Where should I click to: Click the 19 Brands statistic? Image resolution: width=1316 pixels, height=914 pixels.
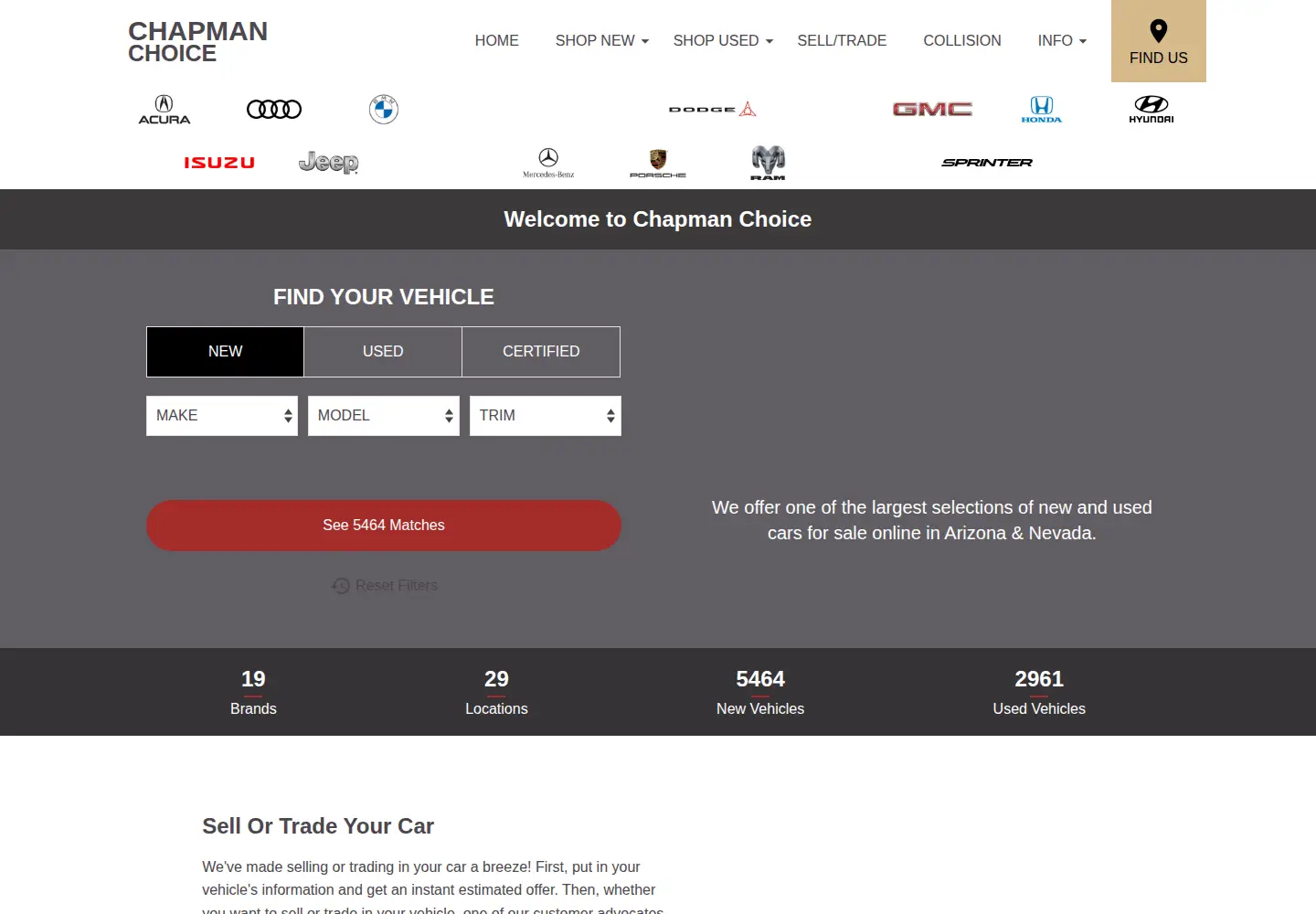(x=253, y=693)
